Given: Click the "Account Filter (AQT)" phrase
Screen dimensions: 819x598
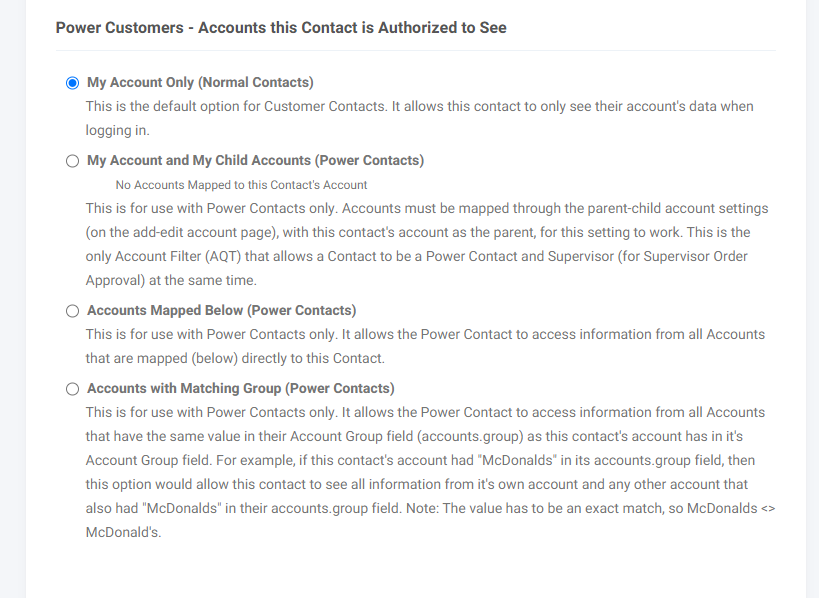Looking at the screenshot, I should click(178, 256).
